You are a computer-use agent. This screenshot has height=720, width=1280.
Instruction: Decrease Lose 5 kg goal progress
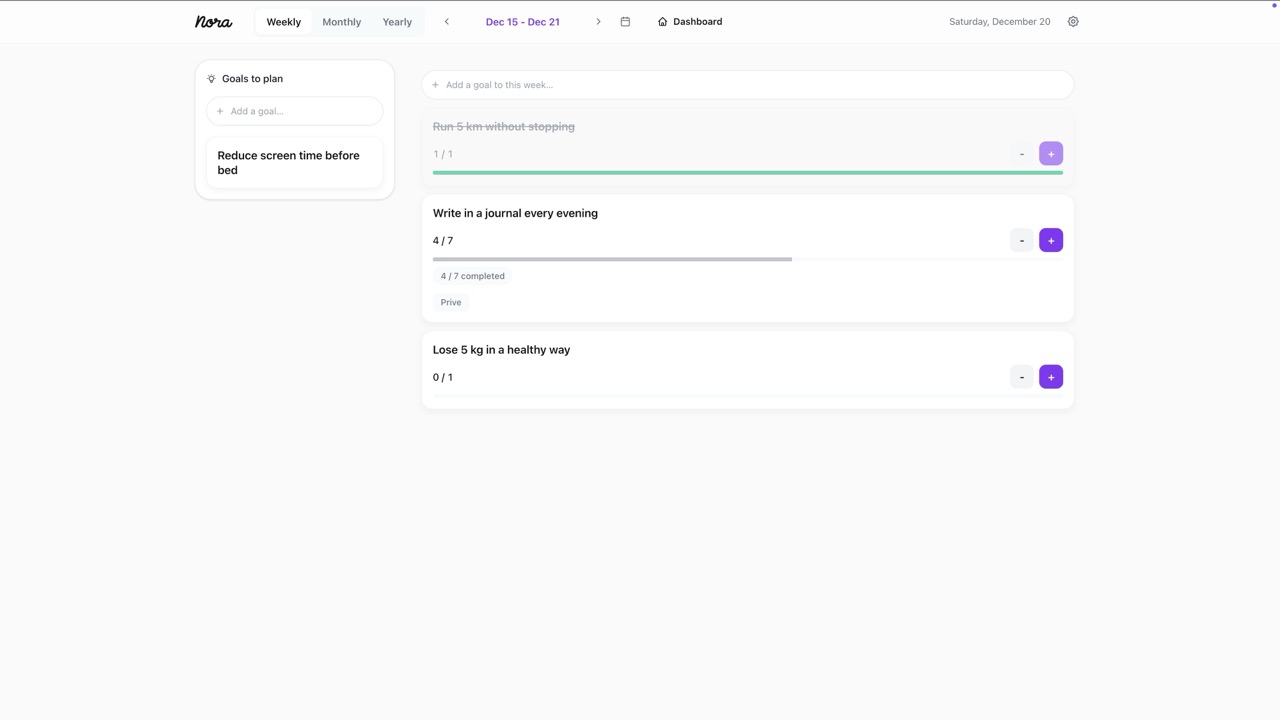pos(1021,377)
